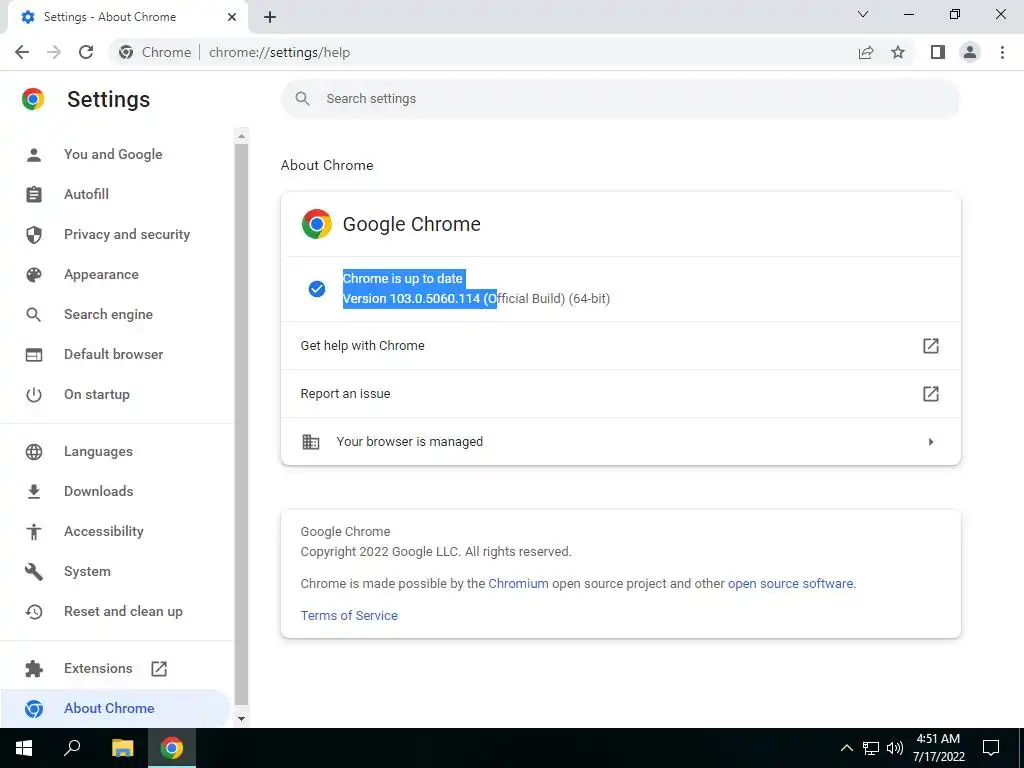Click external link icon for Report an issue
1024x768 pixels.
tap(931, 394)
